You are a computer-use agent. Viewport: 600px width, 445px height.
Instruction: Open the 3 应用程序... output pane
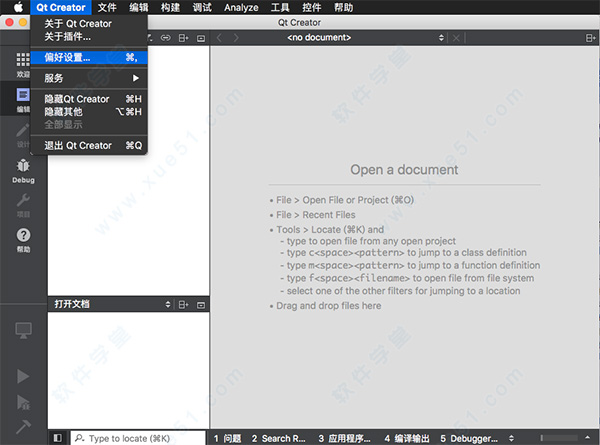344,438
